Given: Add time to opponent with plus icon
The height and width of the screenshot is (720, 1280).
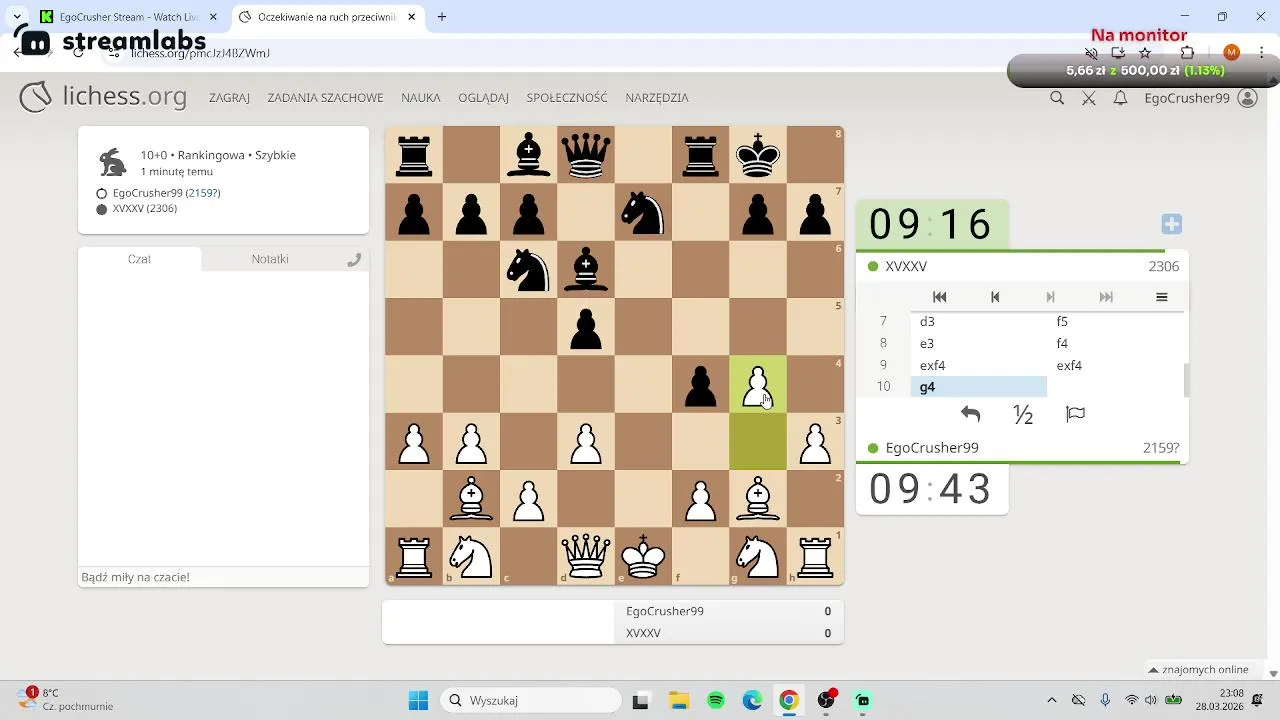Looking at the screenshot, I should pos(1172,224).
